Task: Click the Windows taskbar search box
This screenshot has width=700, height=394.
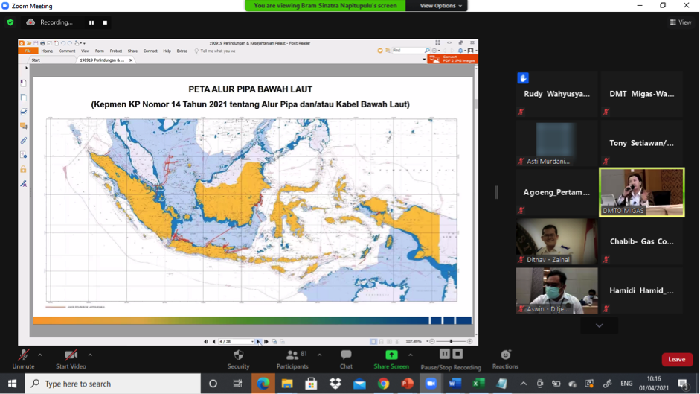Action: (113, 384)
